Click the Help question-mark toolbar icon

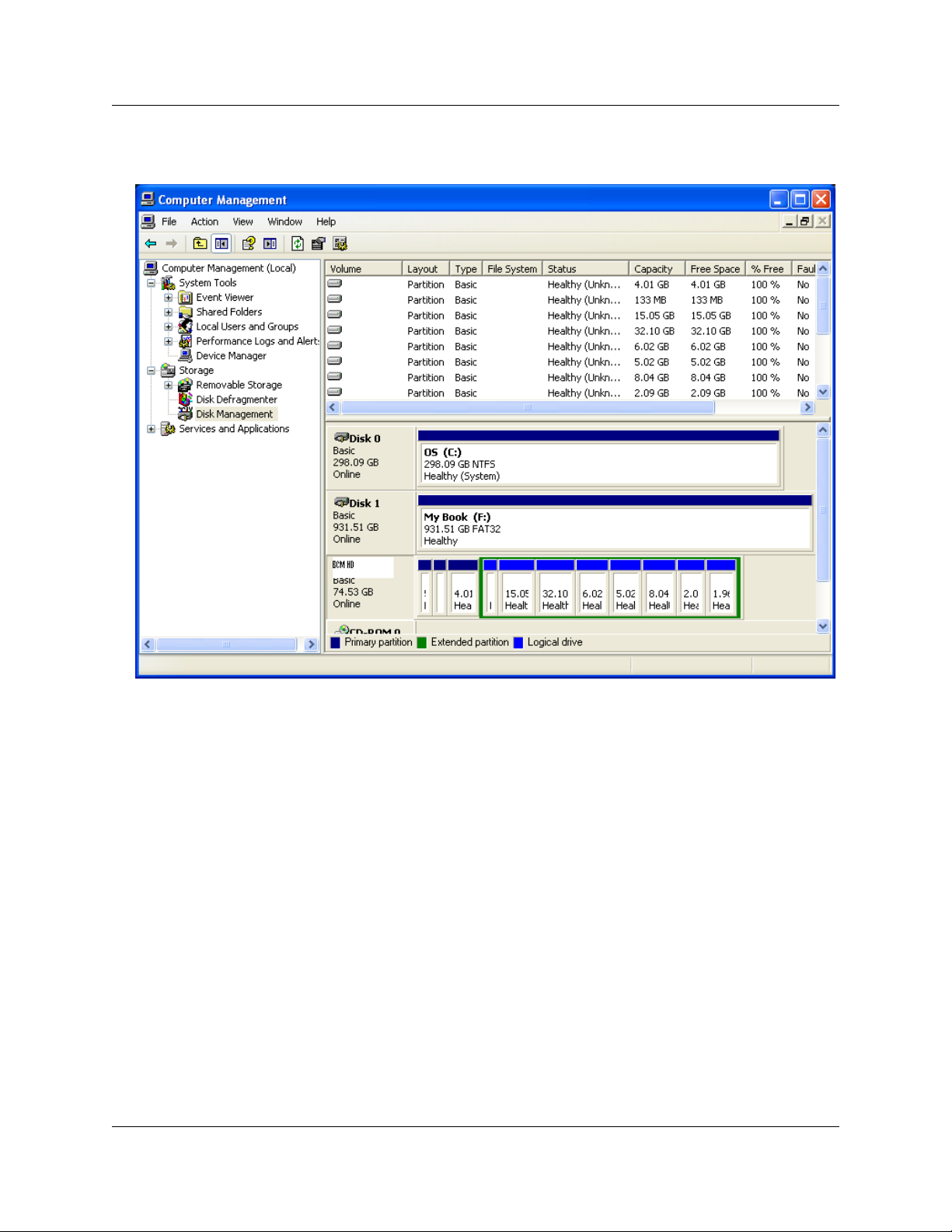tap(249, 243)
